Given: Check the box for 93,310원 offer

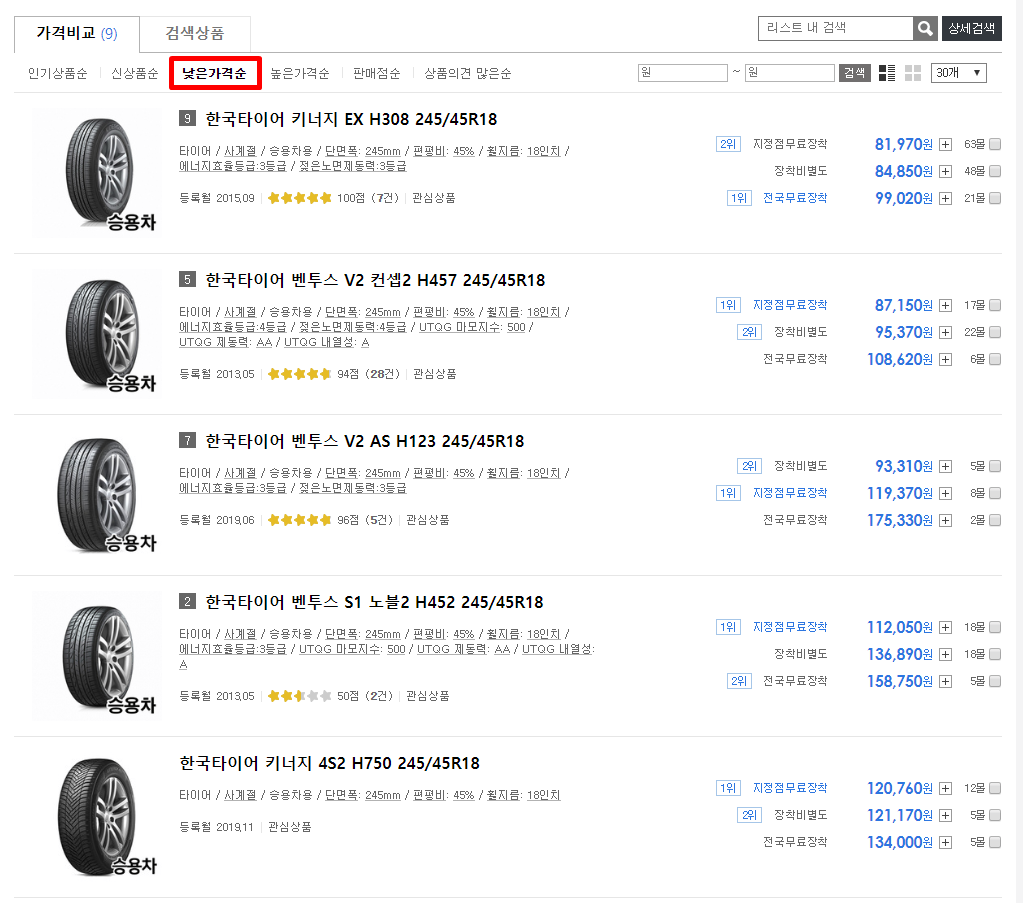Looking at the screenshot, I should pos(995,466).
